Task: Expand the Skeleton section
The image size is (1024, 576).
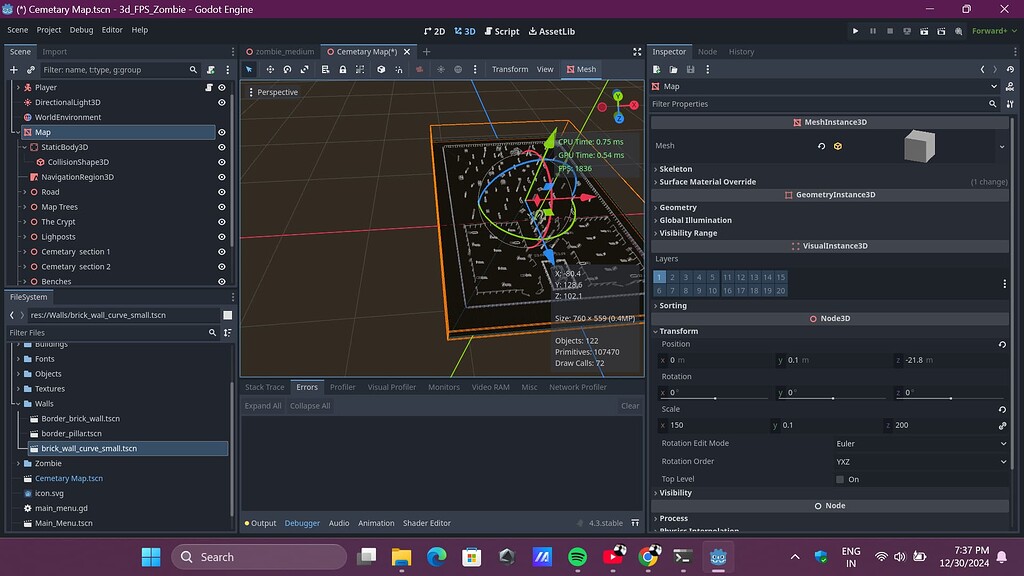Action: [675, 169]
